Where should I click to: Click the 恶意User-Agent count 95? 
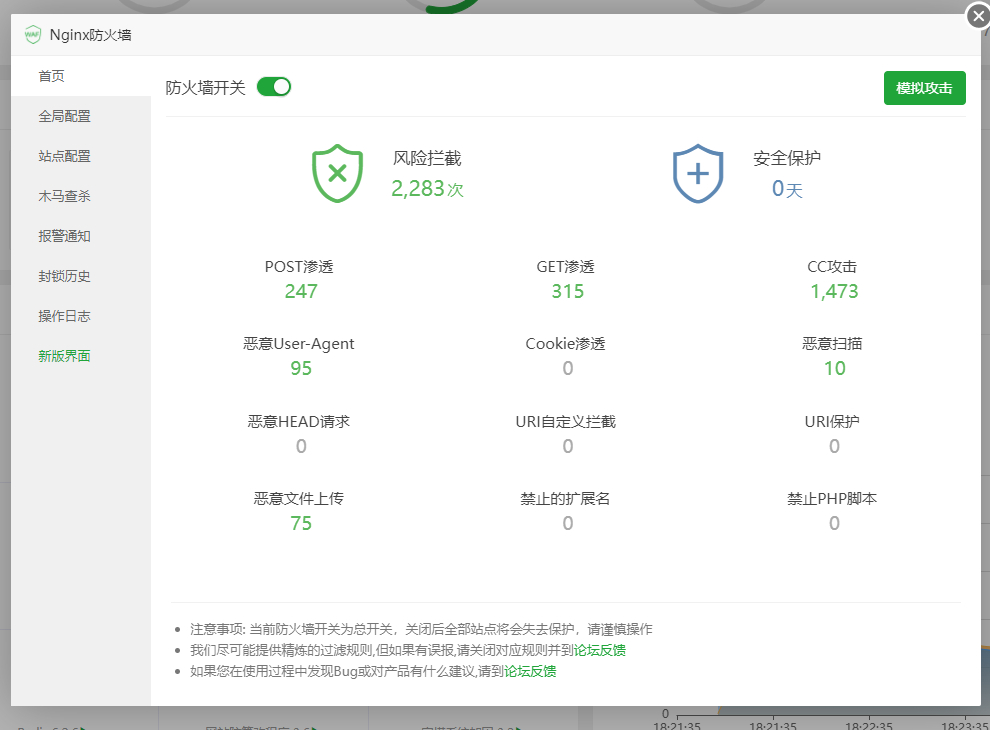tap(301, 368)
